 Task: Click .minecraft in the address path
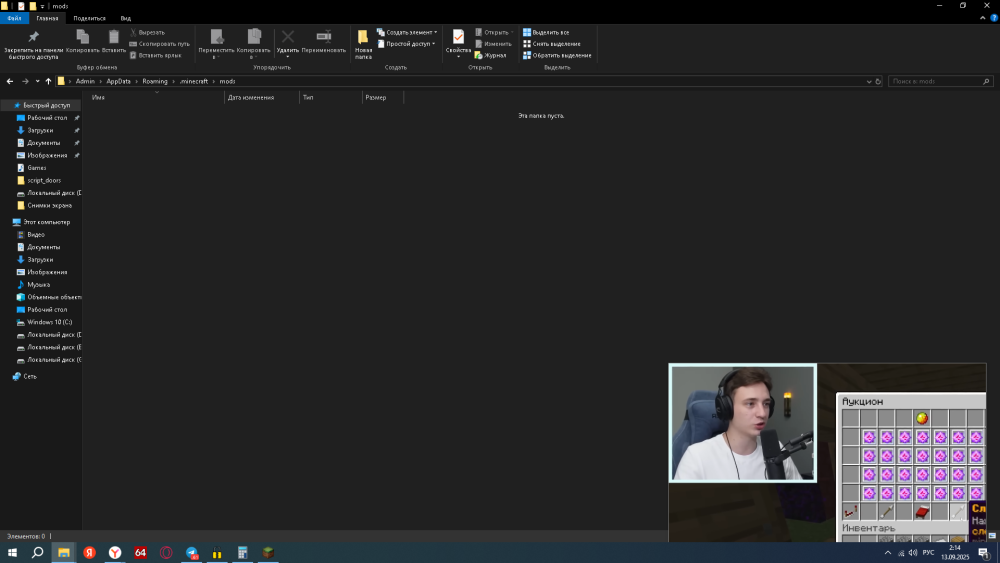coord(194,81)
